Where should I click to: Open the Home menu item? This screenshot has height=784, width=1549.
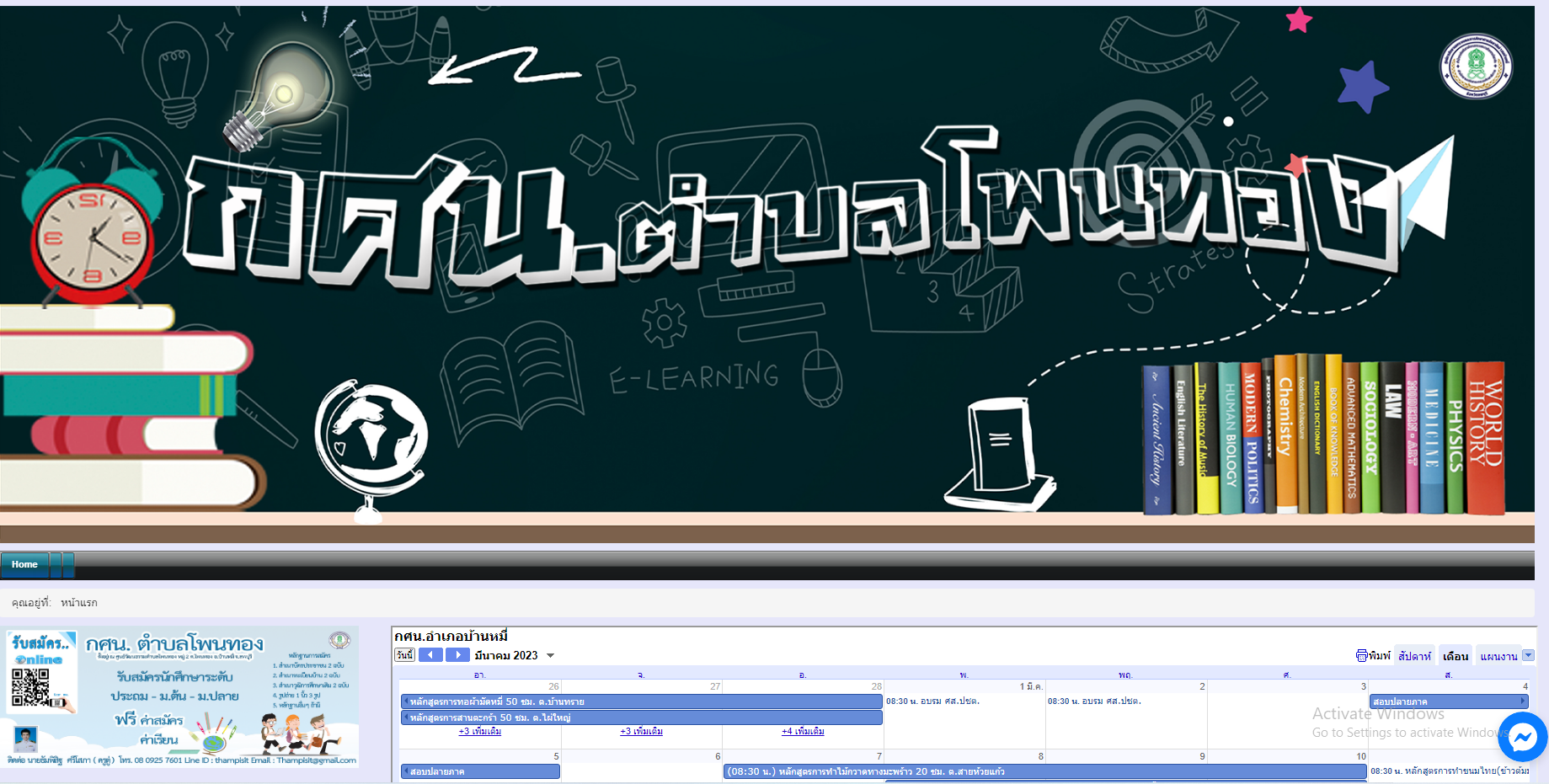tap(24, 564)
